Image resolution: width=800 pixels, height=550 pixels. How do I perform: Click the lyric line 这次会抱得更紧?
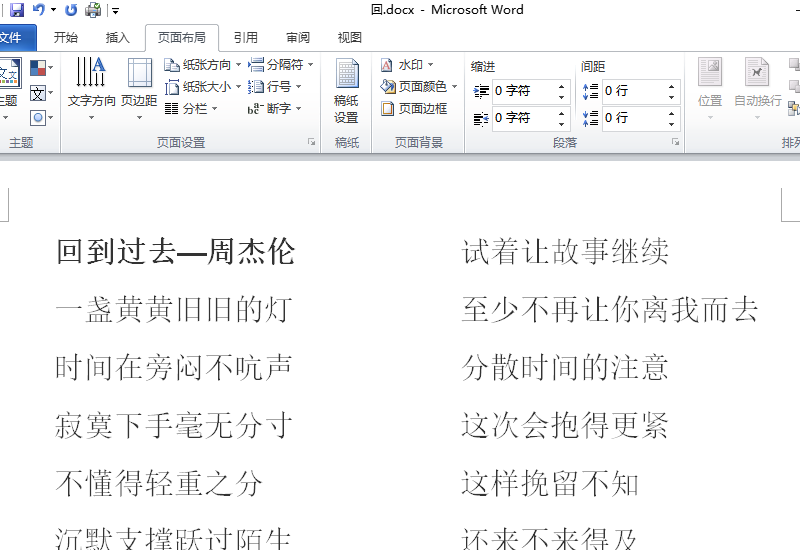coord(565,426)
